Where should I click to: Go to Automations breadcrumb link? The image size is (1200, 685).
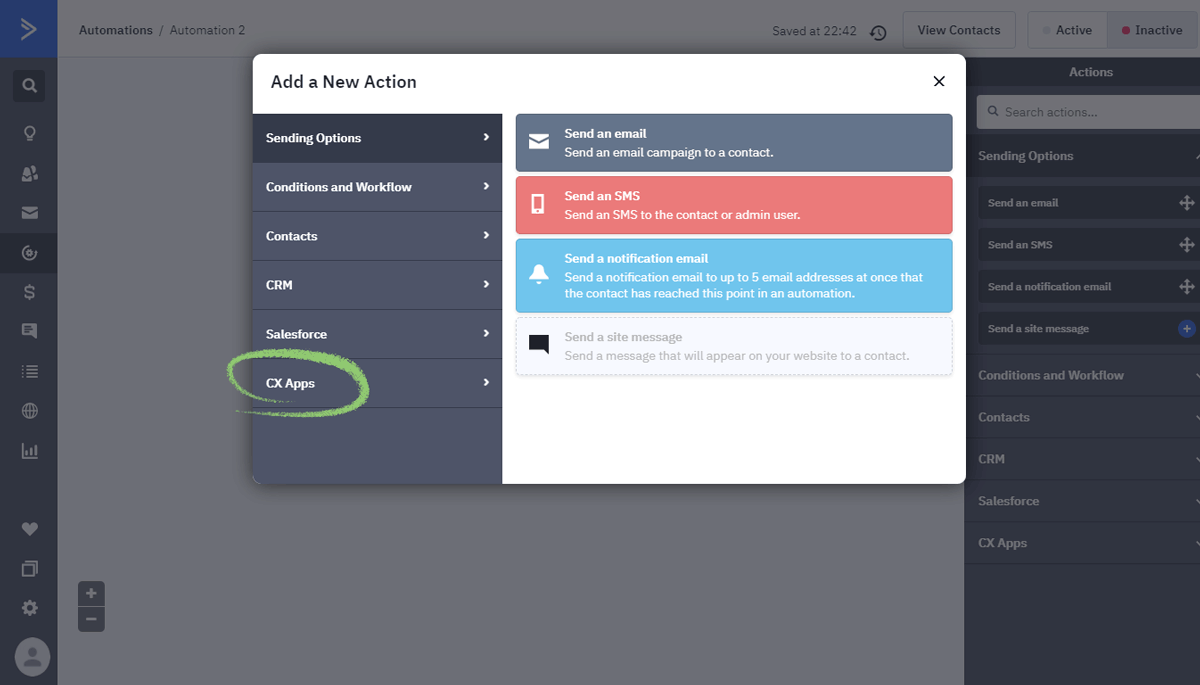[x=116, y=30]
